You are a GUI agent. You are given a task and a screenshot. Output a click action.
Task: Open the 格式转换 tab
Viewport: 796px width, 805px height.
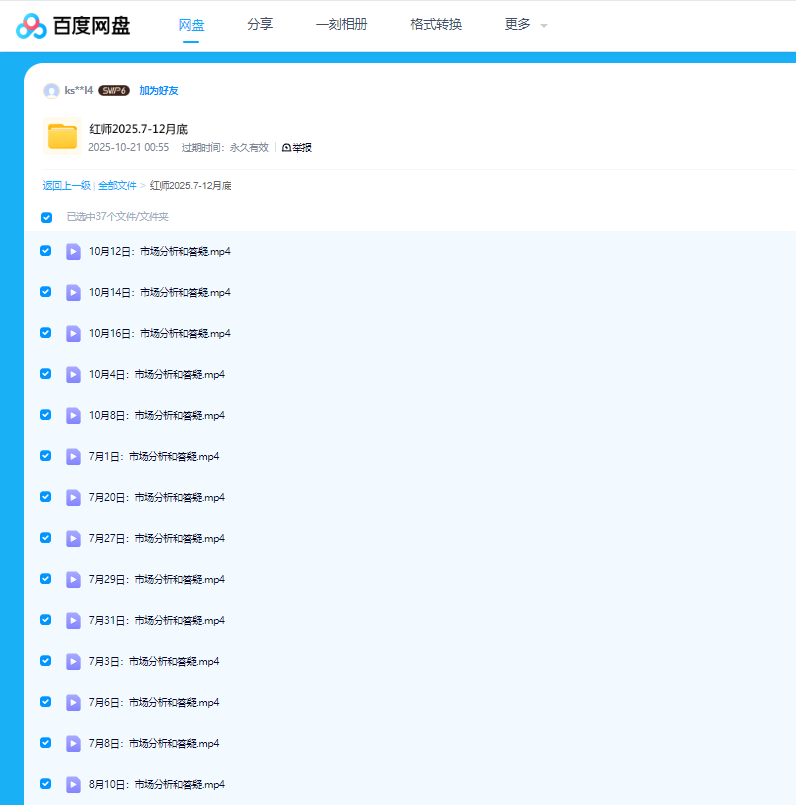436,25
